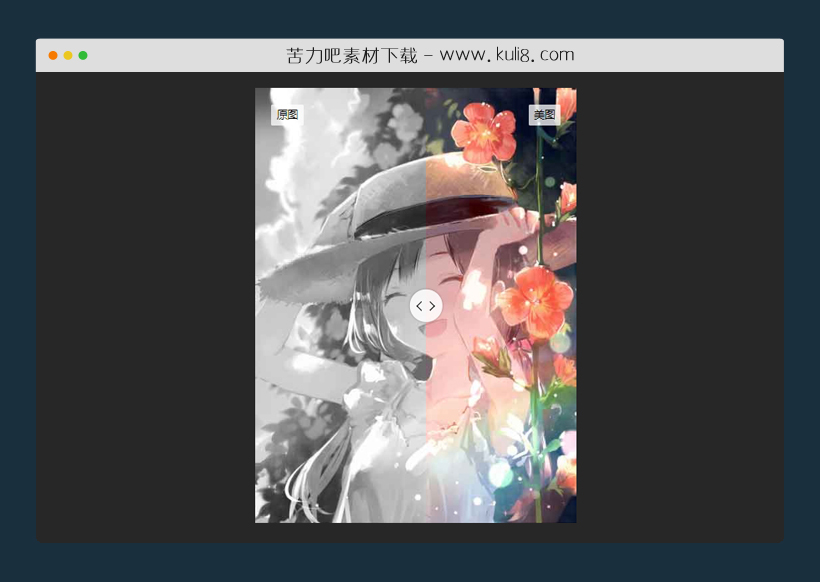Click the title text with www.kuli8.com
The width and height of the screenshot is (820, 582).
[430, 55]
